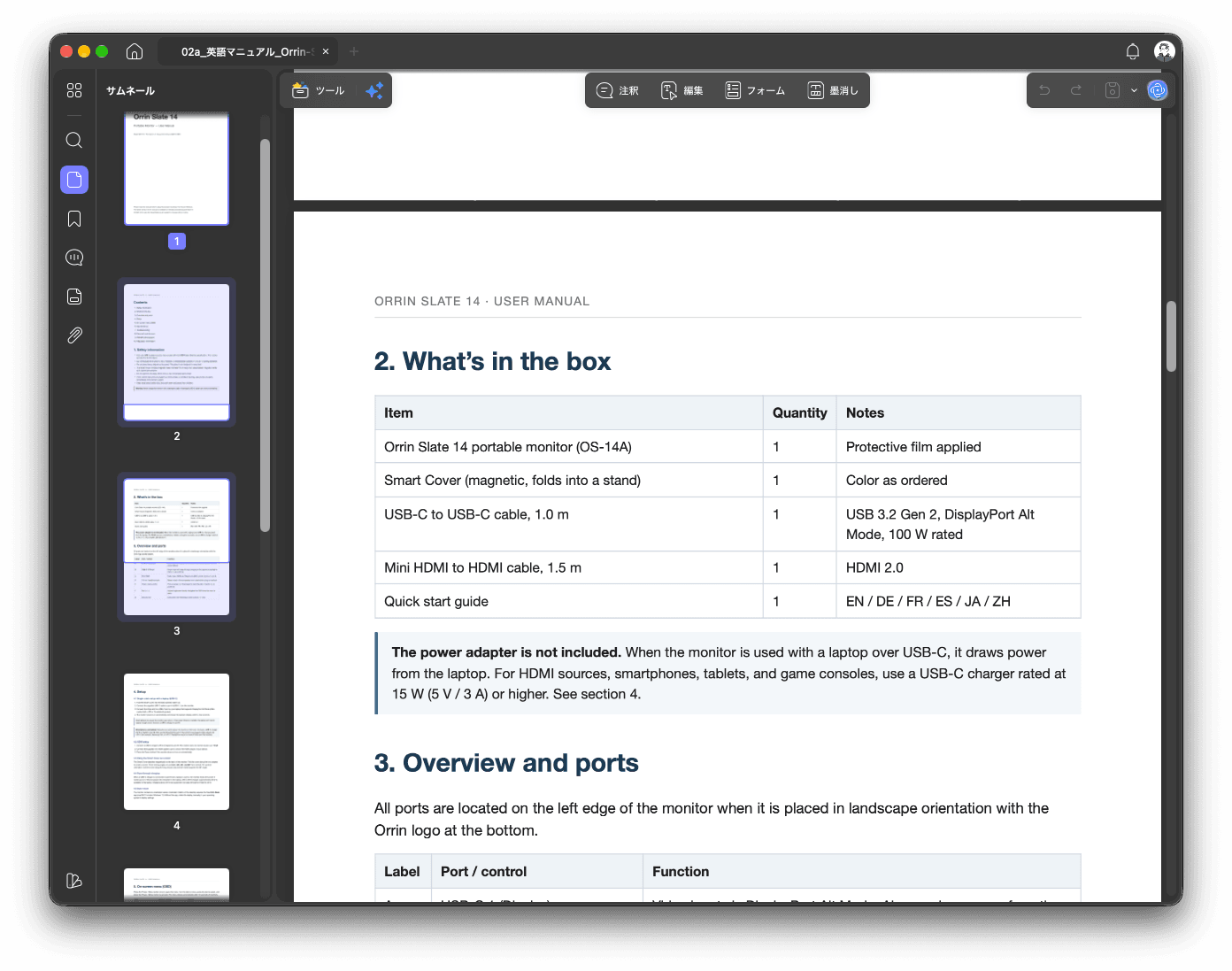The width and height of the screenshot is (1232, 971).
Task: Click the document vertical scrollbar
Action: (x=1171, y=336)
